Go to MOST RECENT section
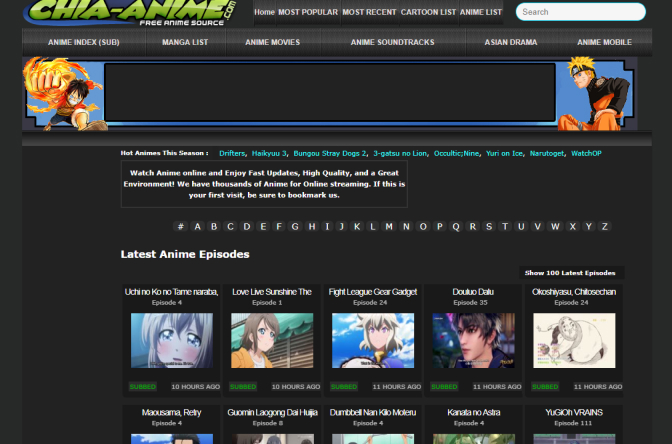Viewport: 672px width, 444px height. point(369,12)
